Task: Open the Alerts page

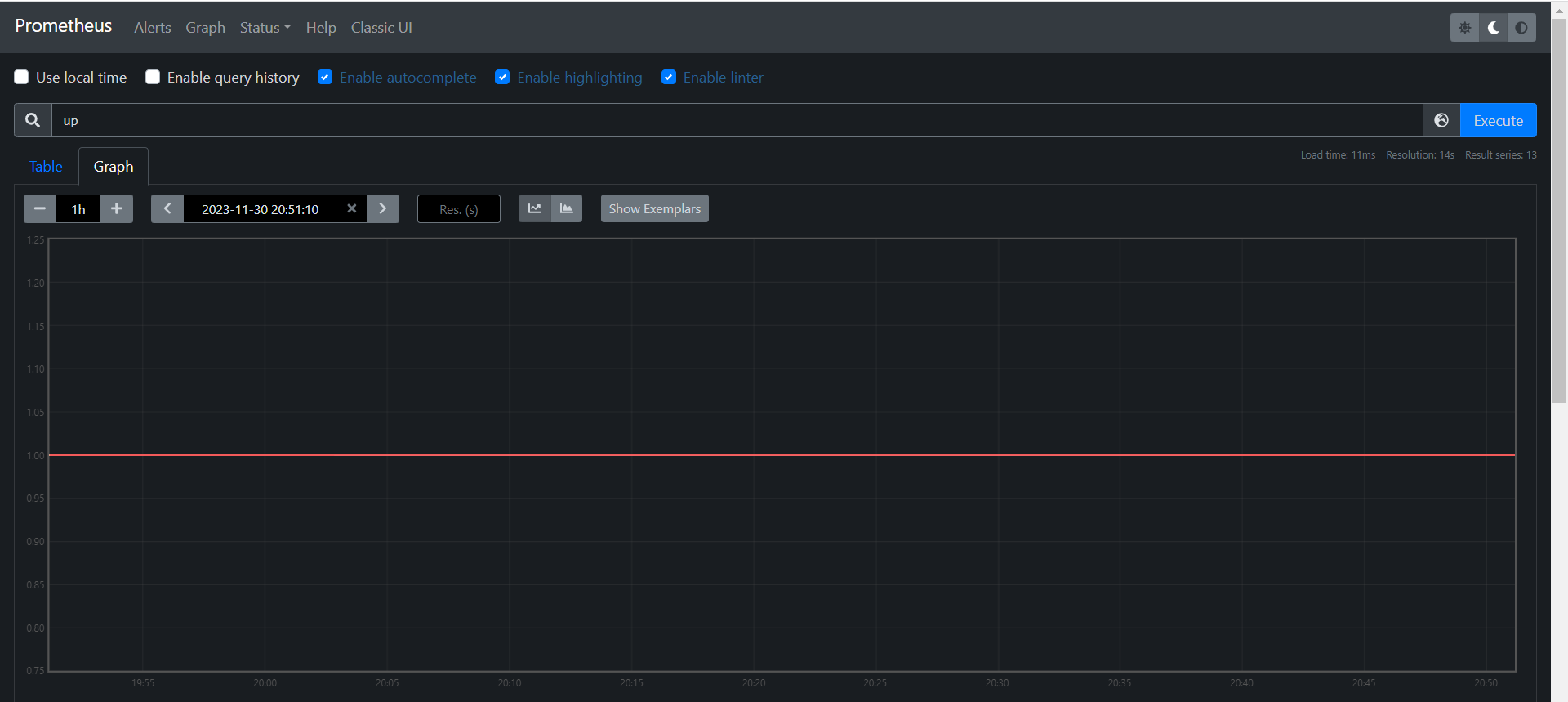Action: [153, 27]
